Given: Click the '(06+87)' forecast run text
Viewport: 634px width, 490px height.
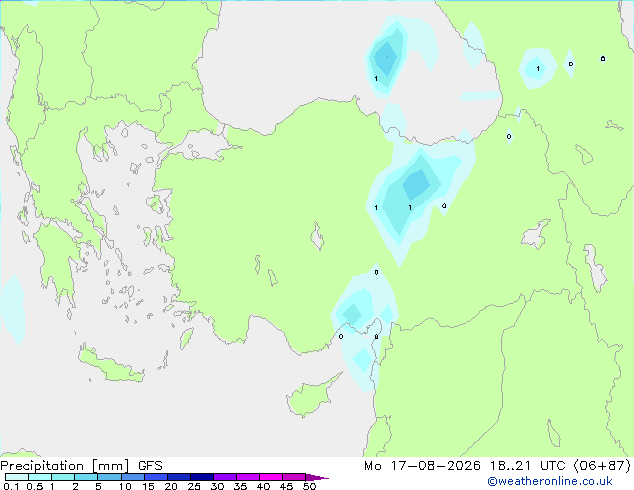Looking at the screenshot, I should point(602,466).
